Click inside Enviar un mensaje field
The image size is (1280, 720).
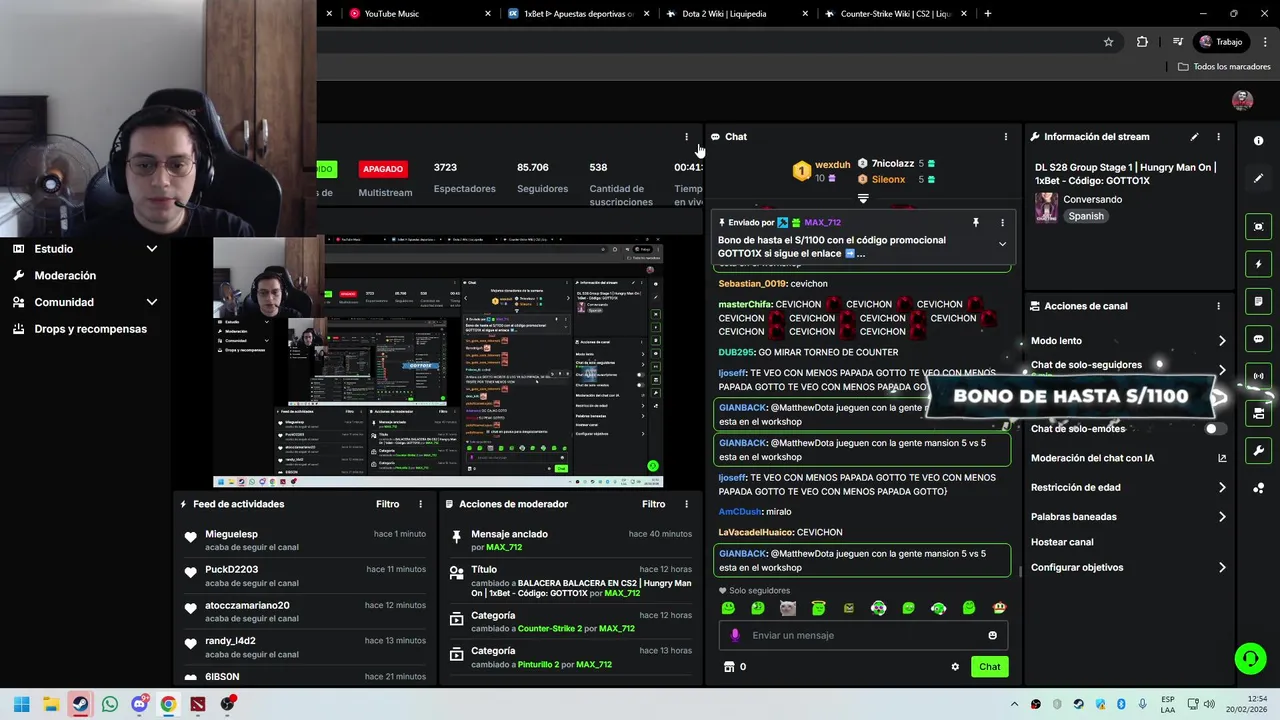coord(863,635)
